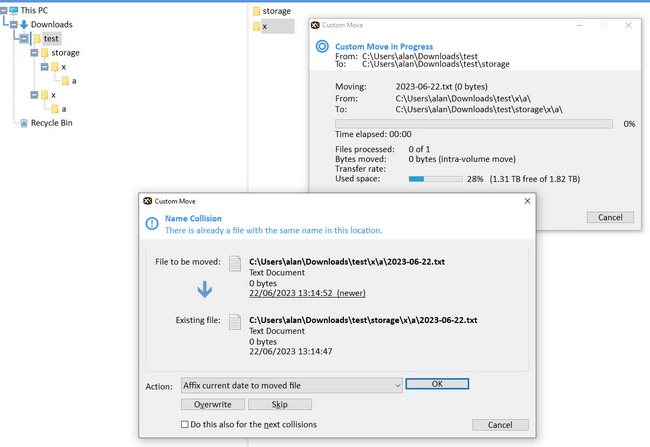The height and width of the screenshot is (447, 650).
Task: Click the 0 of 1 files processed value
Action: tap(419, 149)
